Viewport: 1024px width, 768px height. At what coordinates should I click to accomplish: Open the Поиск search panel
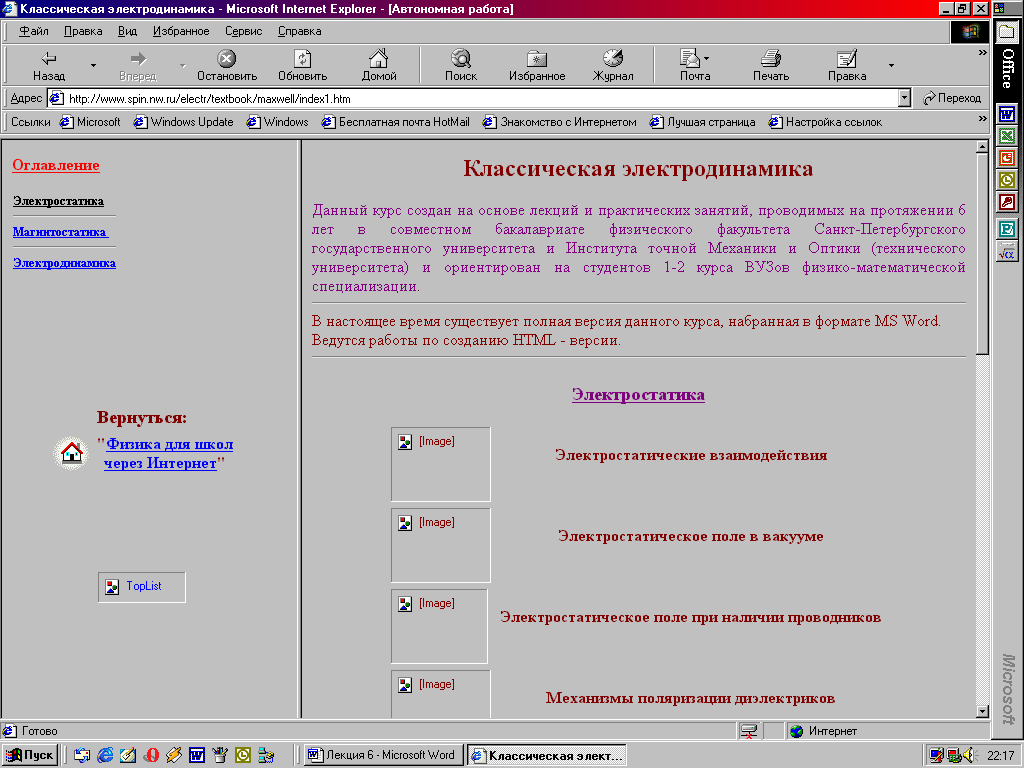click(461, 65)
